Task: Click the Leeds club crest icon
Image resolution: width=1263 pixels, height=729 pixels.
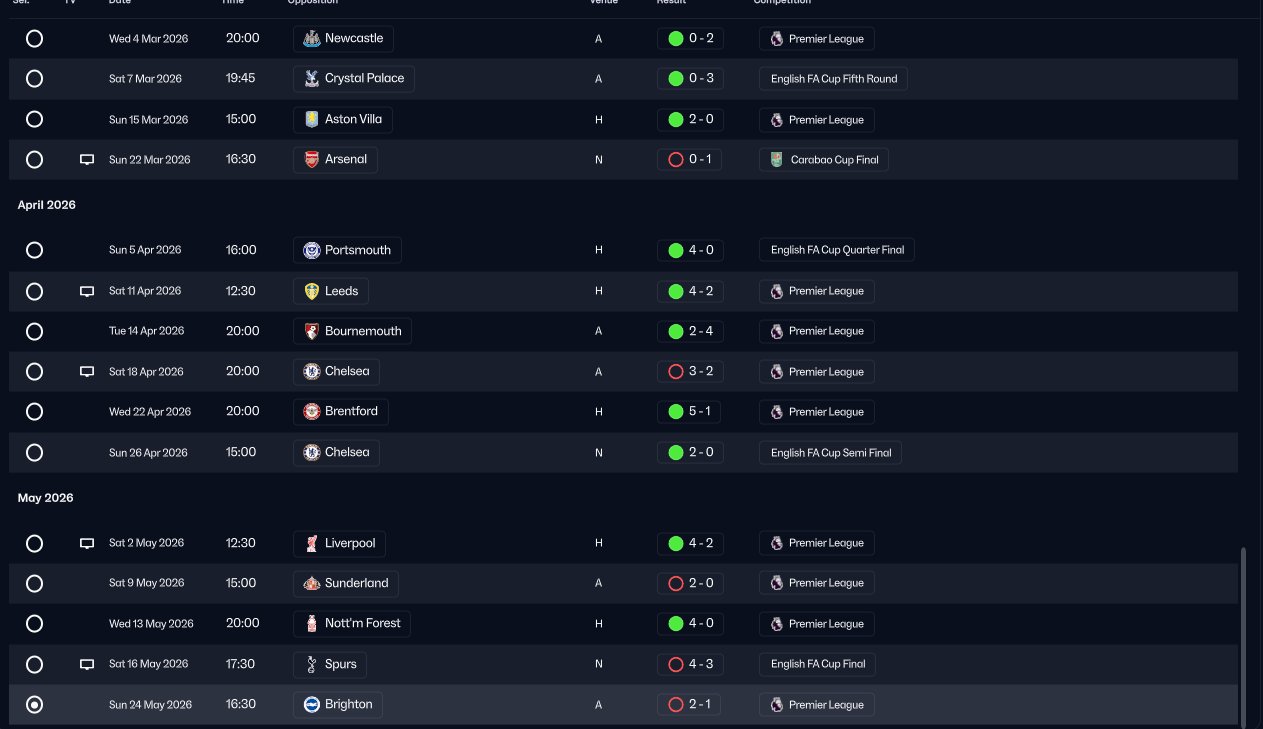Action: [311, 291]
